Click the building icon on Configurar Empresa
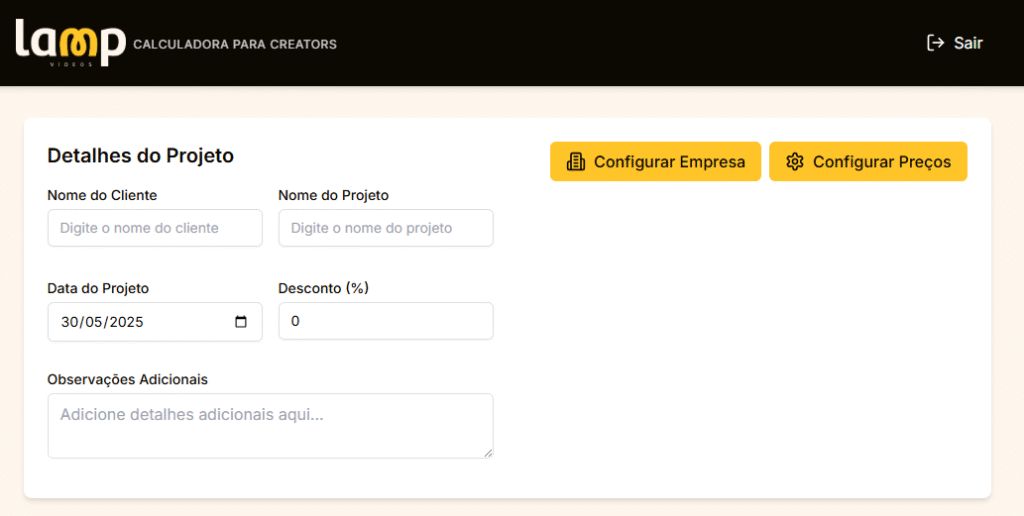Image resolution: width=1024 pixels, height=516 pixels. coord(575,161)
